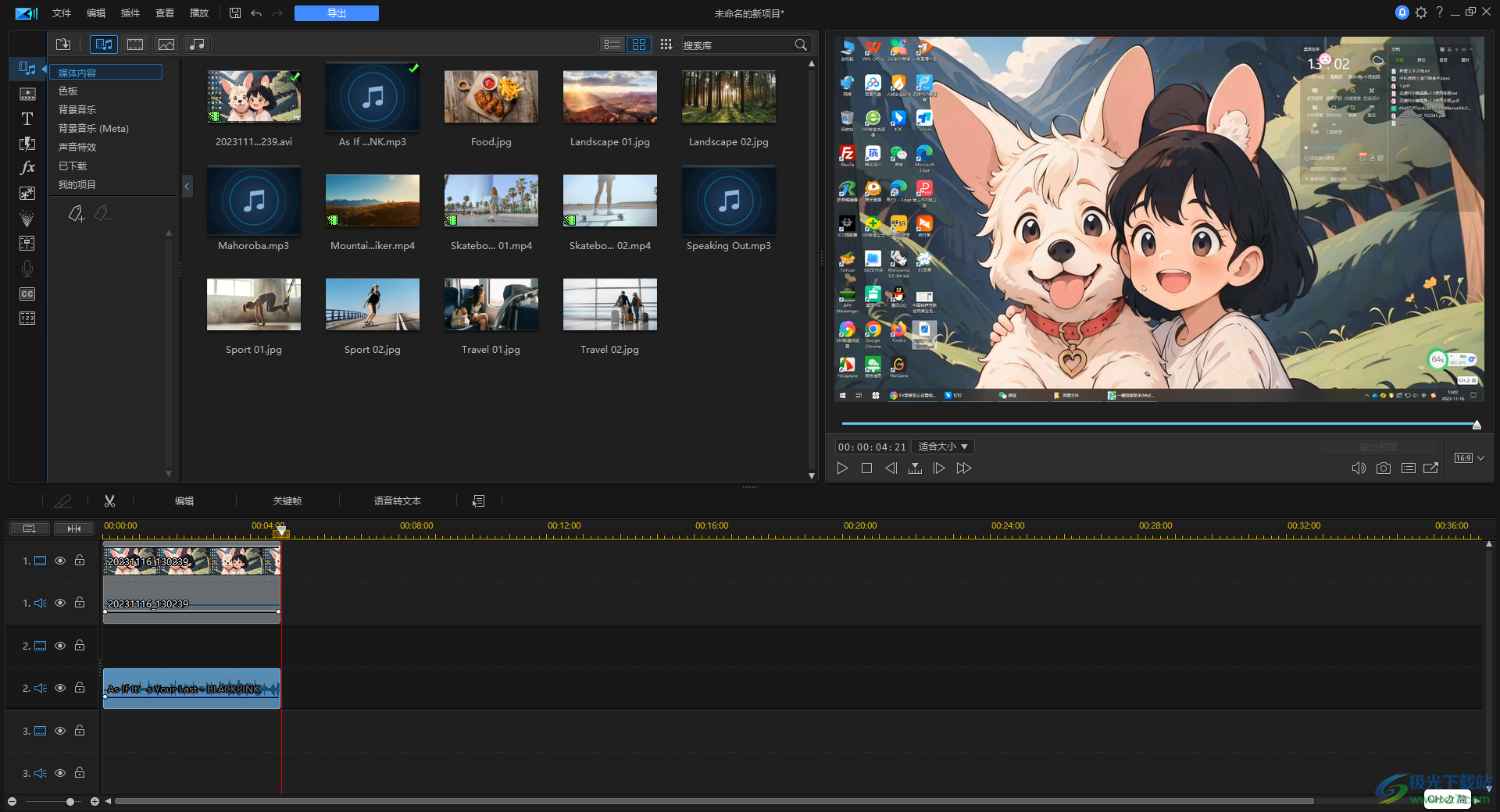Open the preview quality display options

(1409, 468)
